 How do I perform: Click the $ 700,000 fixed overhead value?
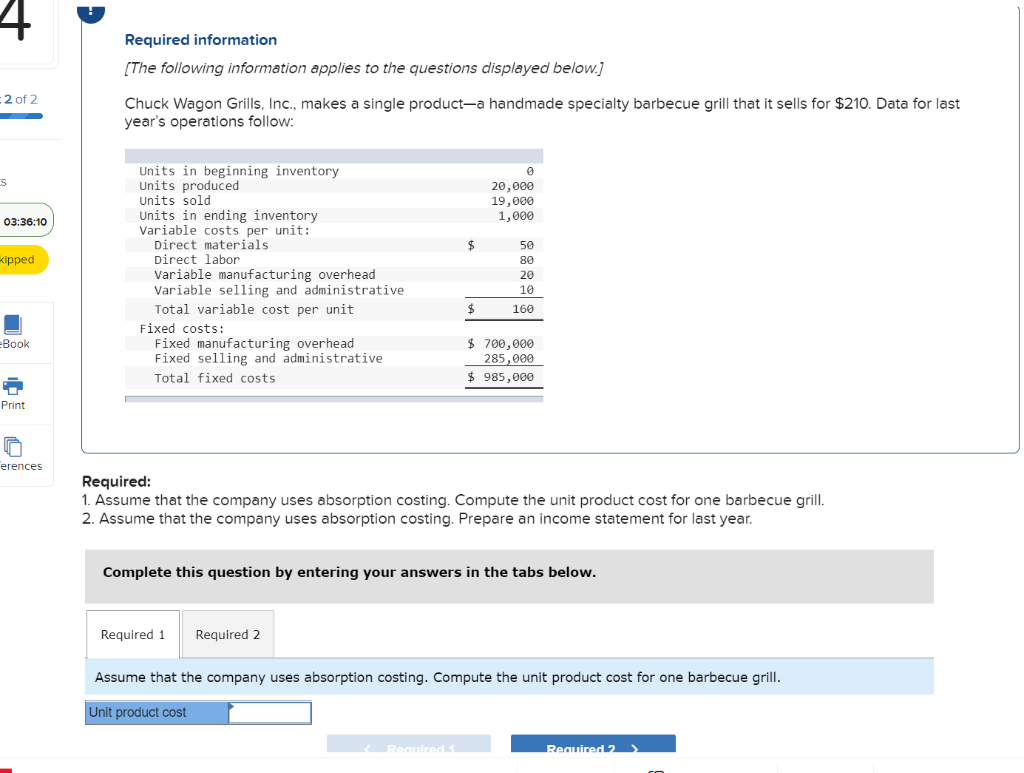501,343
